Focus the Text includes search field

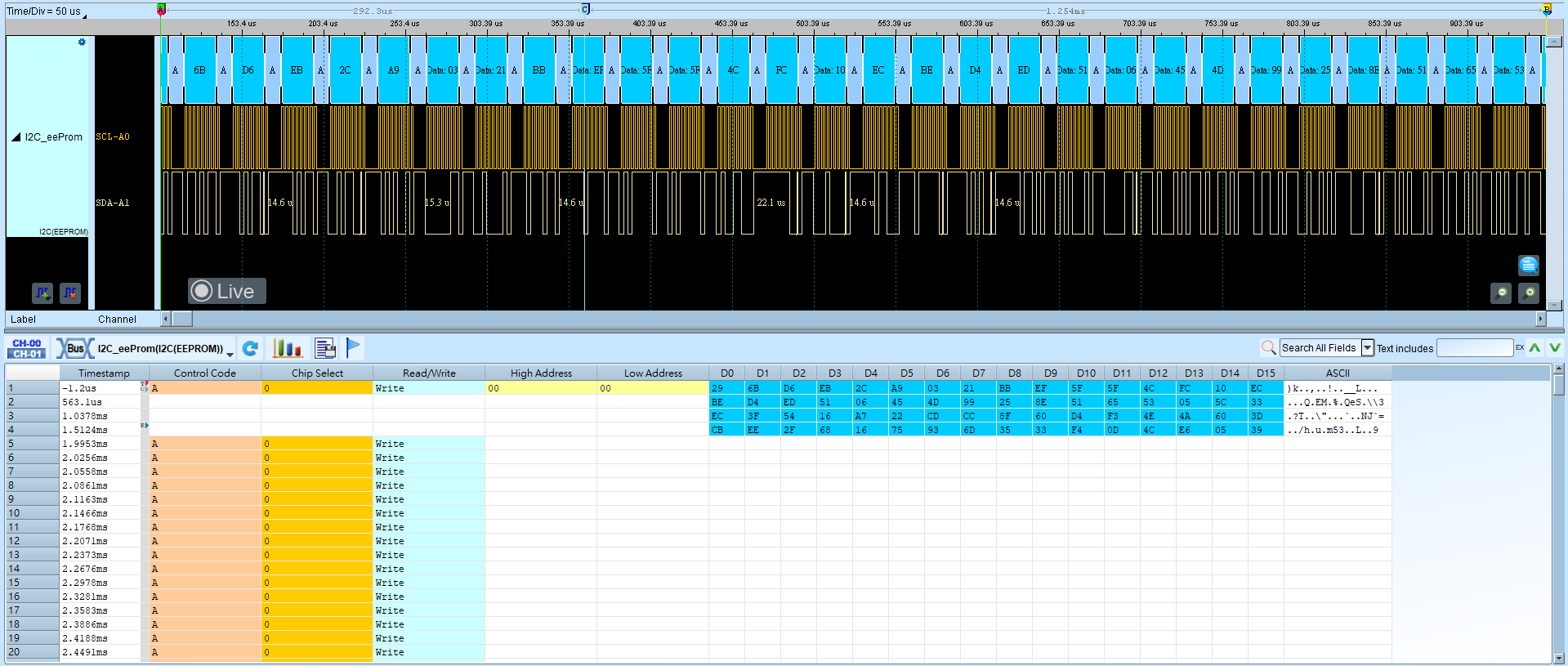click(1475, 348)
